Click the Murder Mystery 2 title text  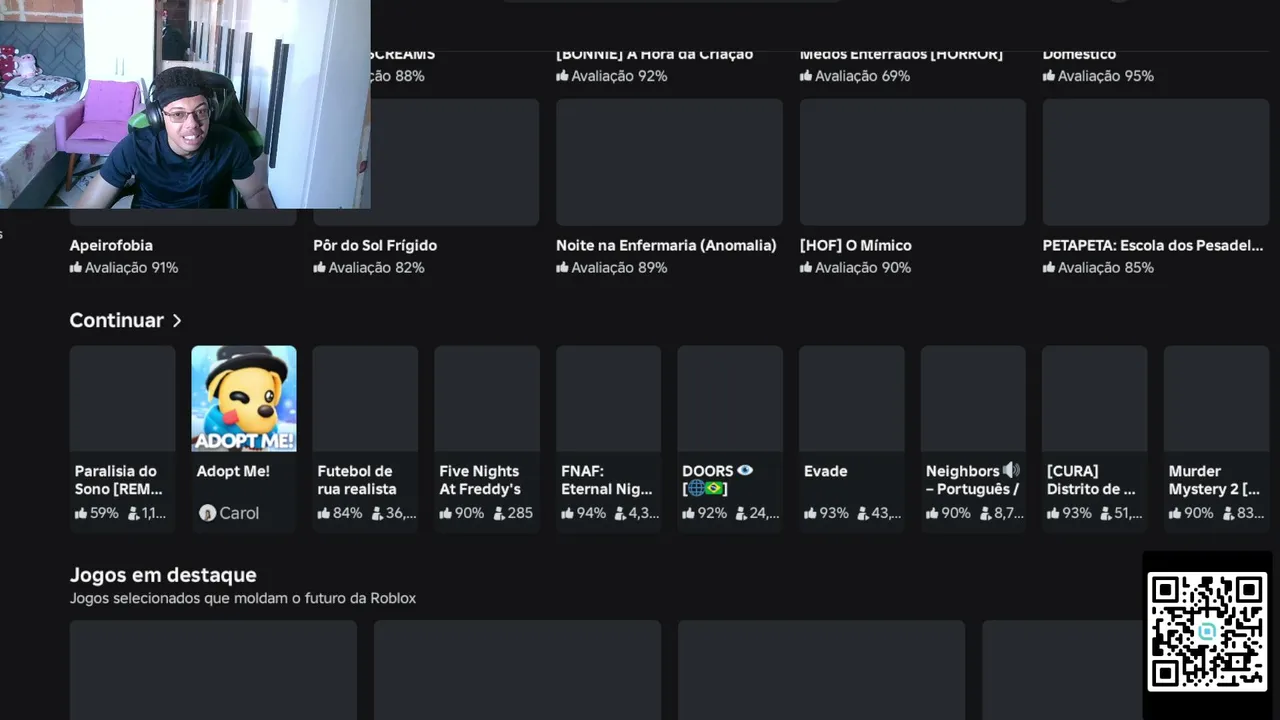pos(1214,480)
